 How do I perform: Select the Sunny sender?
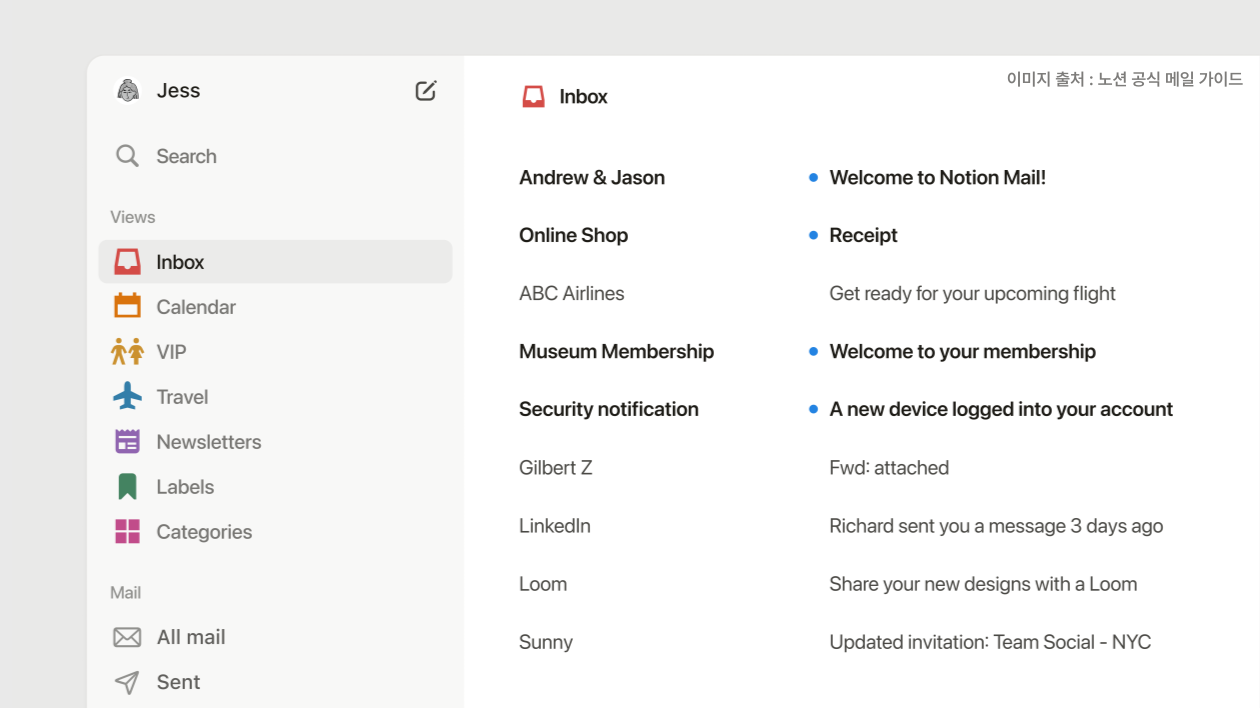point(546,642)
